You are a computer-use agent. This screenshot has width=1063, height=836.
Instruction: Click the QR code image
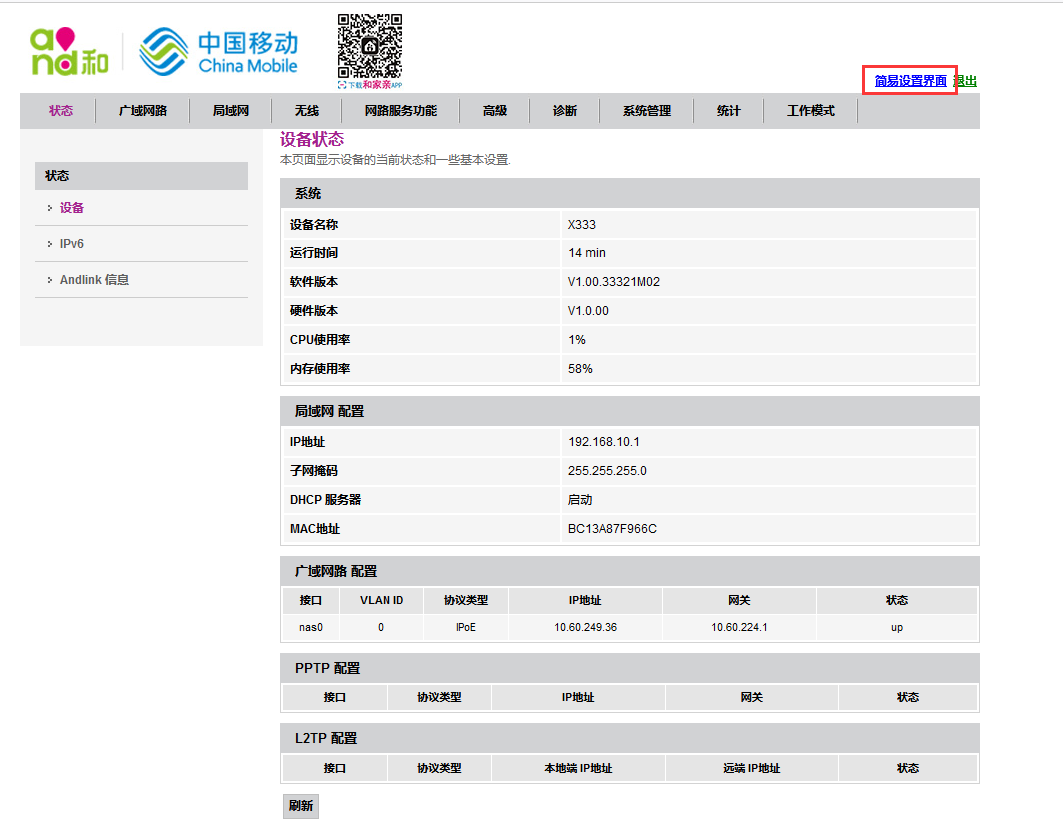click(x=370, y=47)
